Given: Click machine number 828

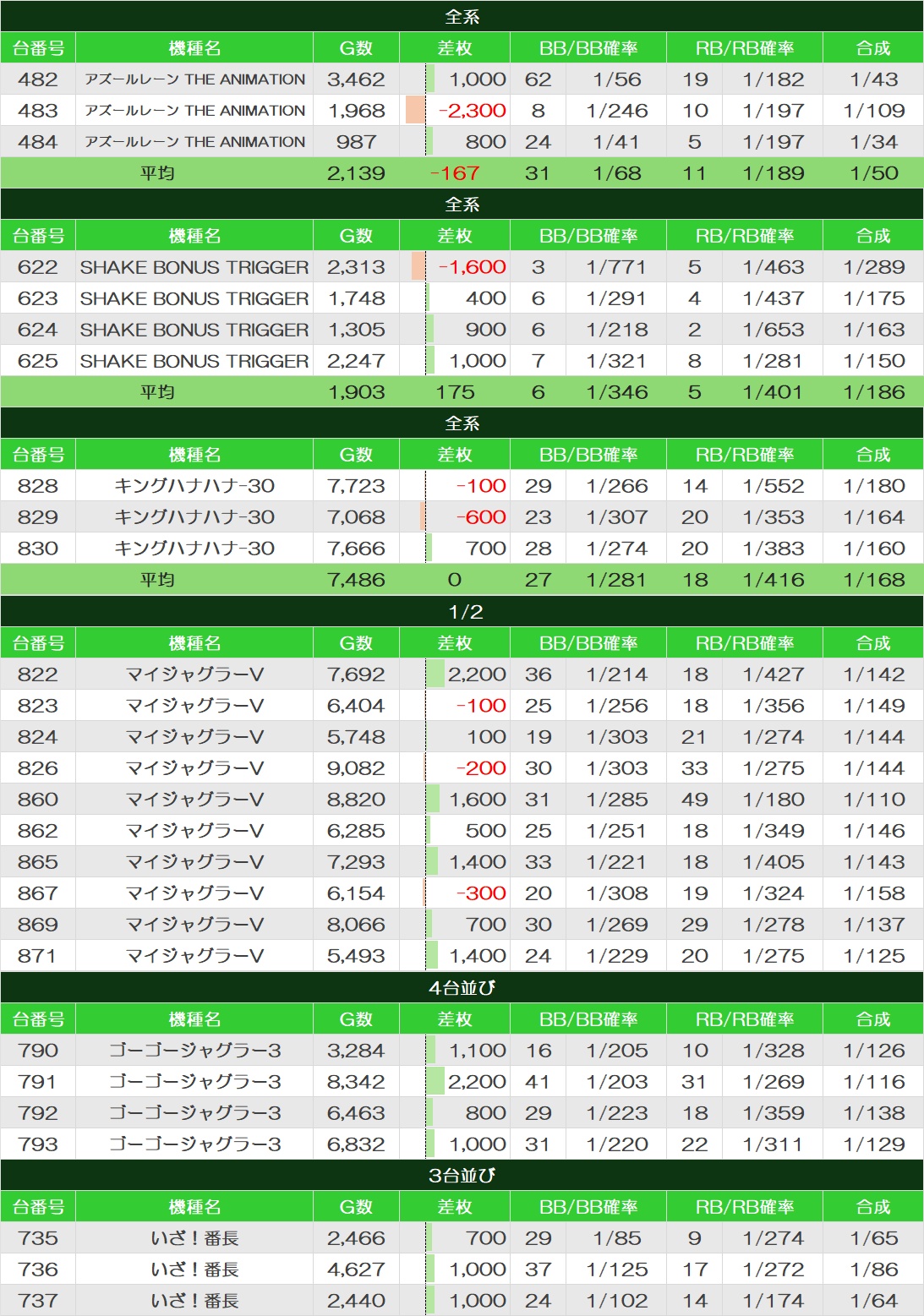Looking at the screenshot, I should 38,486.
